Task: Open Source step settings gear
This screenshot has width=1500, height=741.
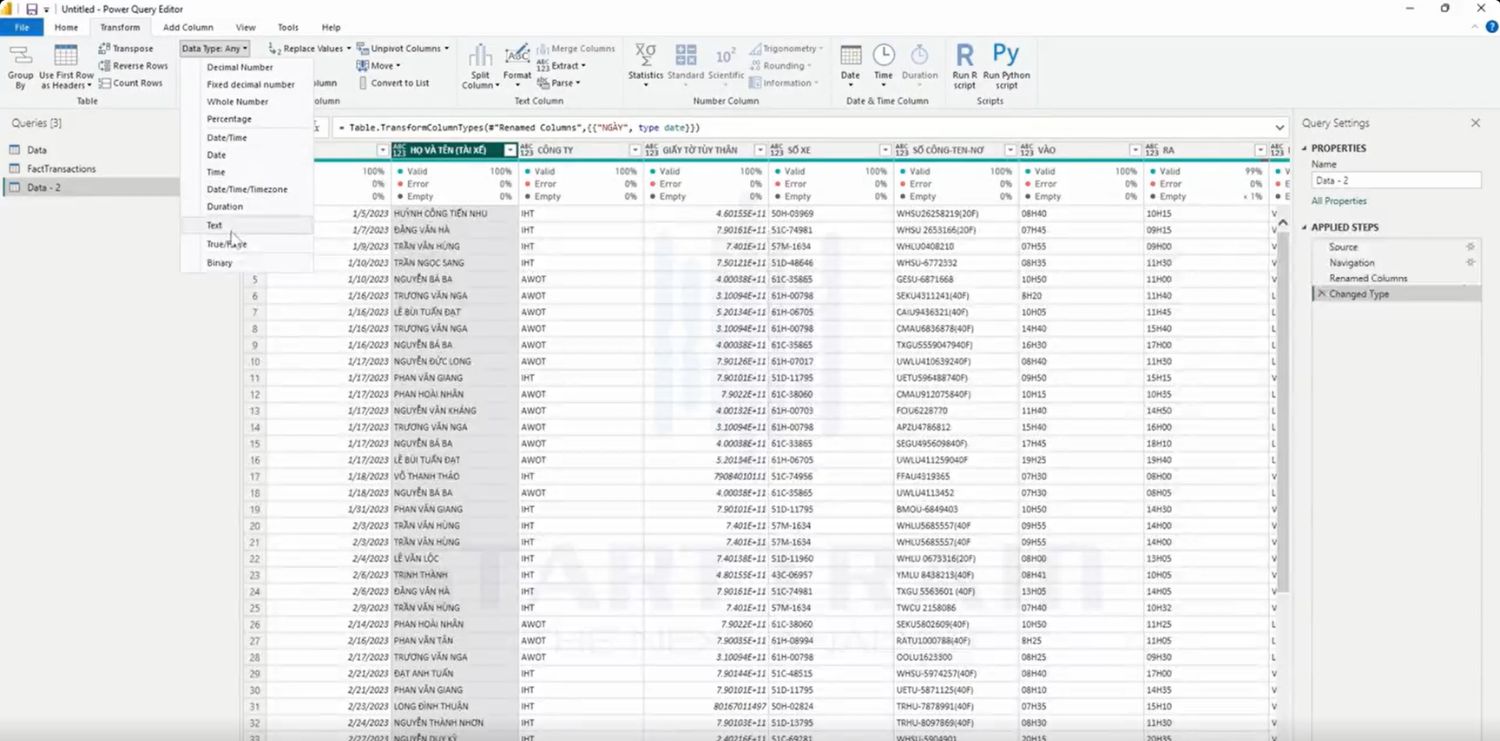Action: pos(1470,246)
